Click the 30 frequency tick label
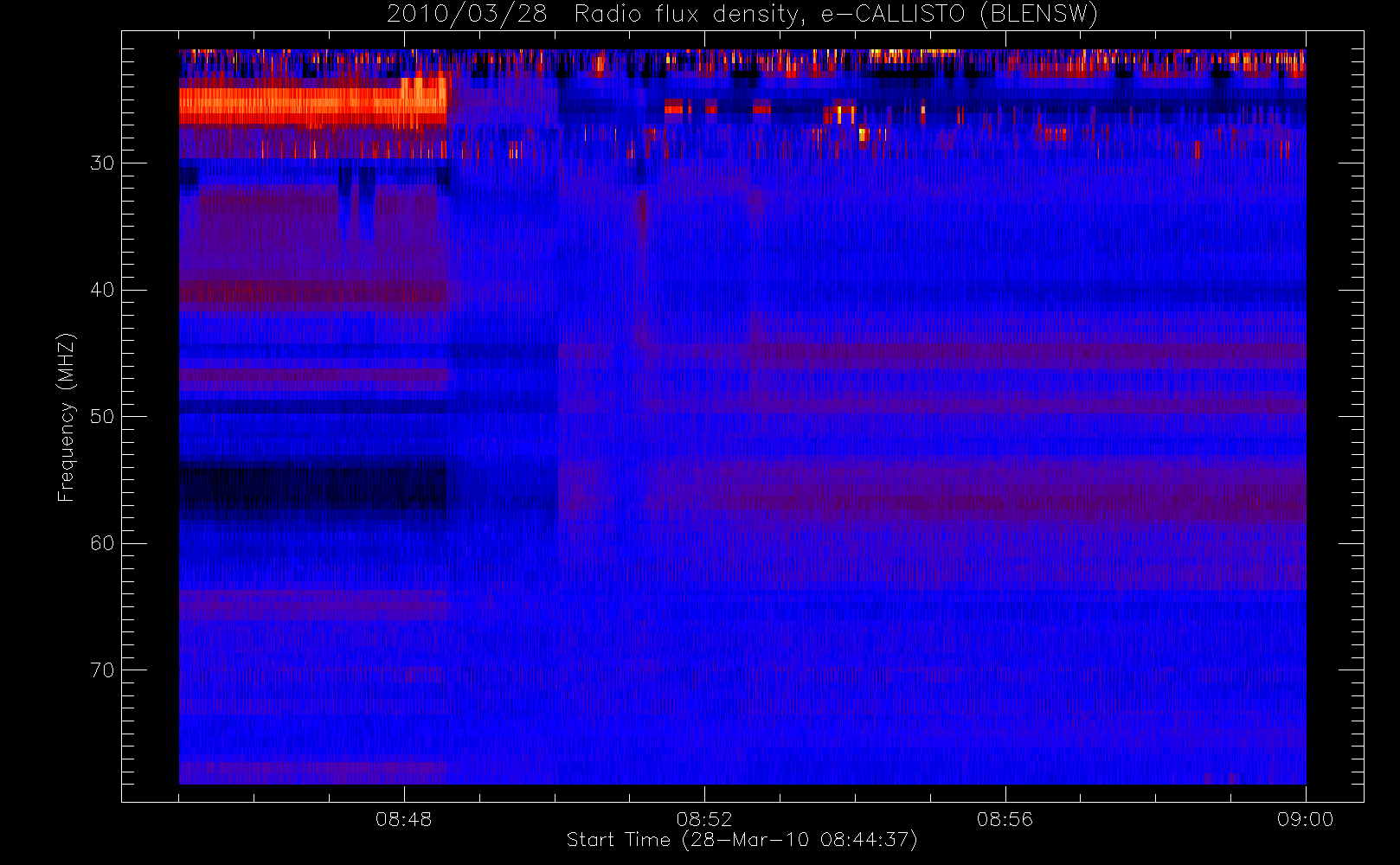Image resolution: width=1400 pixels, height=865 pixels. [102, 163]
